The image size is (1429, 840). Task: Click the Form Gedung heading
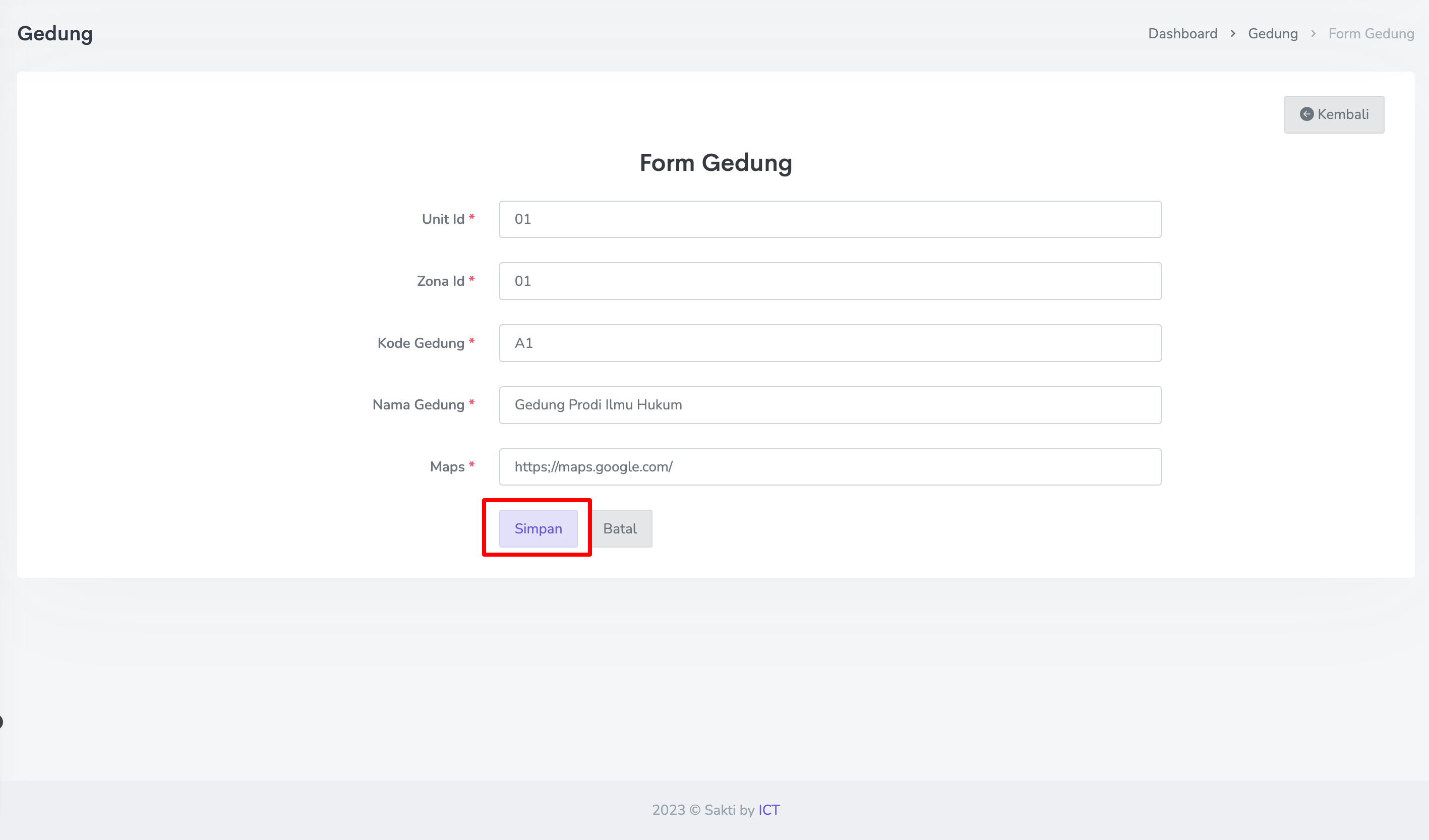click(x=716, y=163)
